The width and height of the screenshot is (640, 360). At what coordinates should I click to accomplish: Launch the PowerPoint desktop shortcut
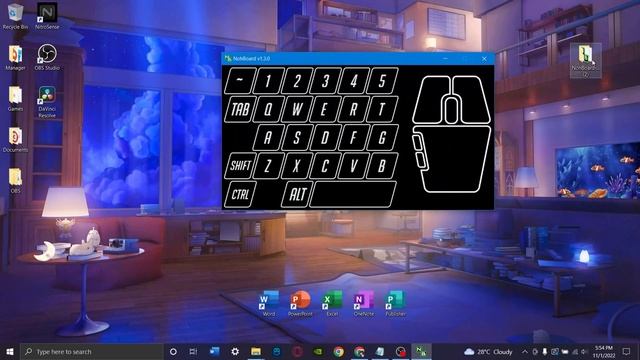click(300, 304)
